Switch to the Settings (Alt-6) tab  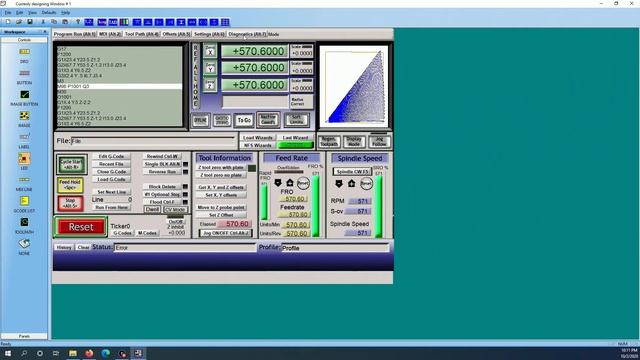click(x=209, y=34)
